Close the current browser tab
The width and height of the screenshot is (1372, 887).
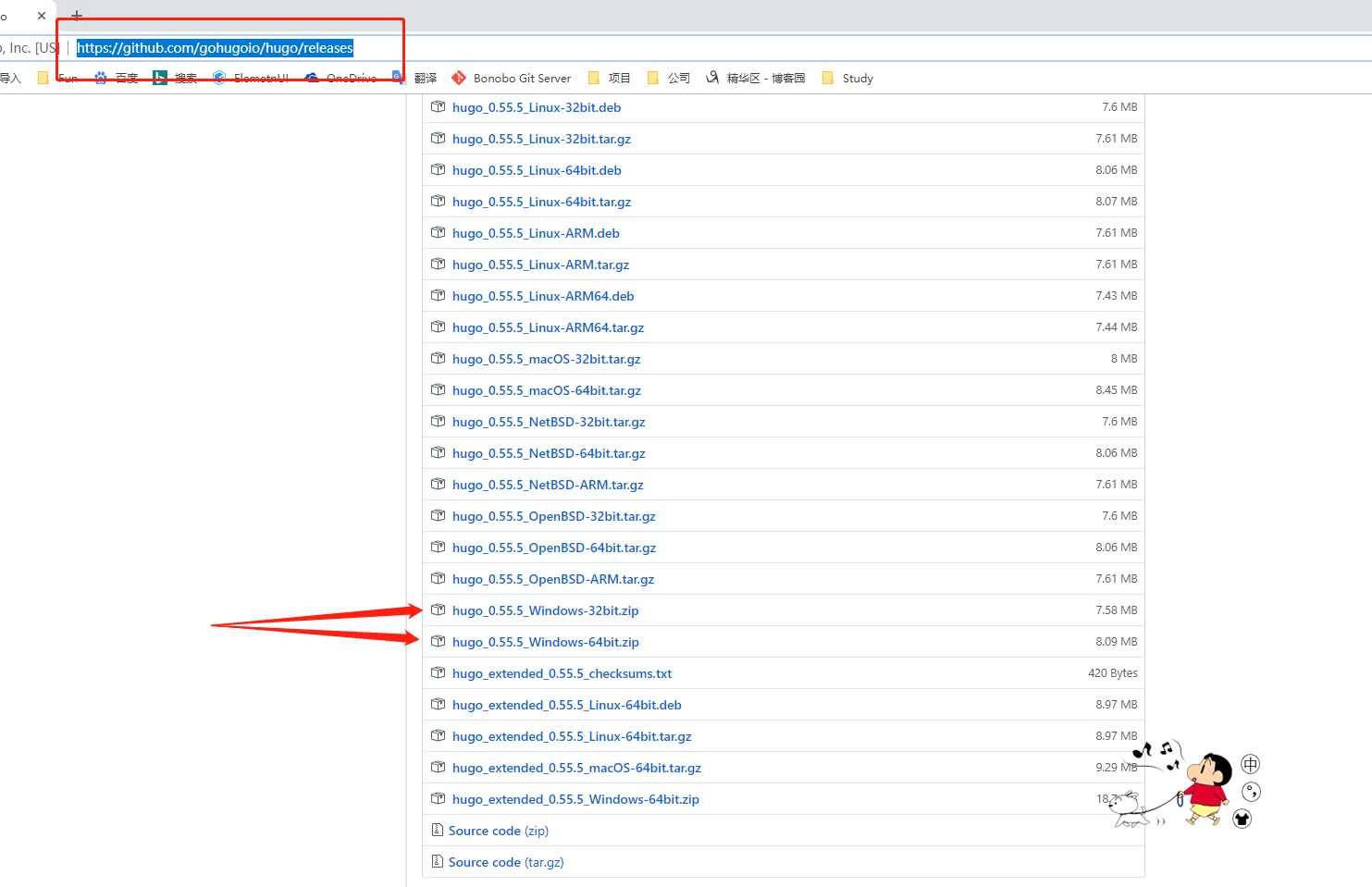[x=42, y=16]
